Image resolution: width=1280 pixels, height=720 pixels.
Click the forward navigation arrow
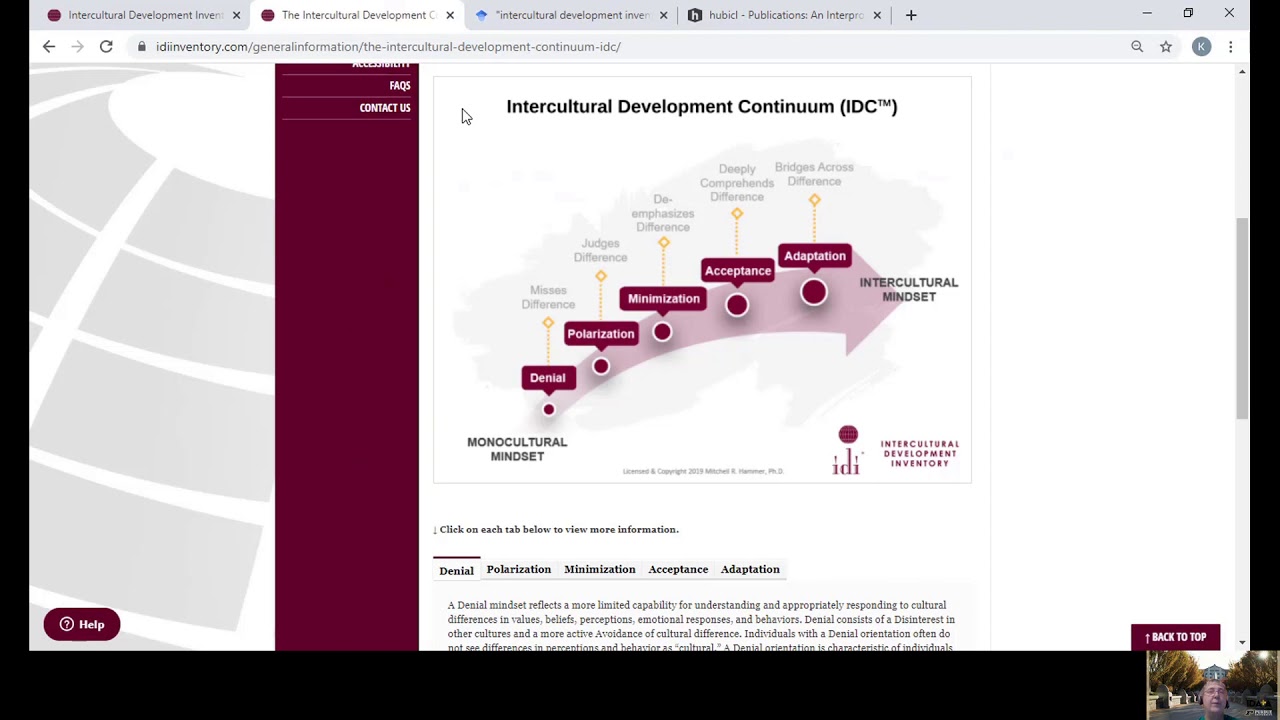click(x=77, y=46)
